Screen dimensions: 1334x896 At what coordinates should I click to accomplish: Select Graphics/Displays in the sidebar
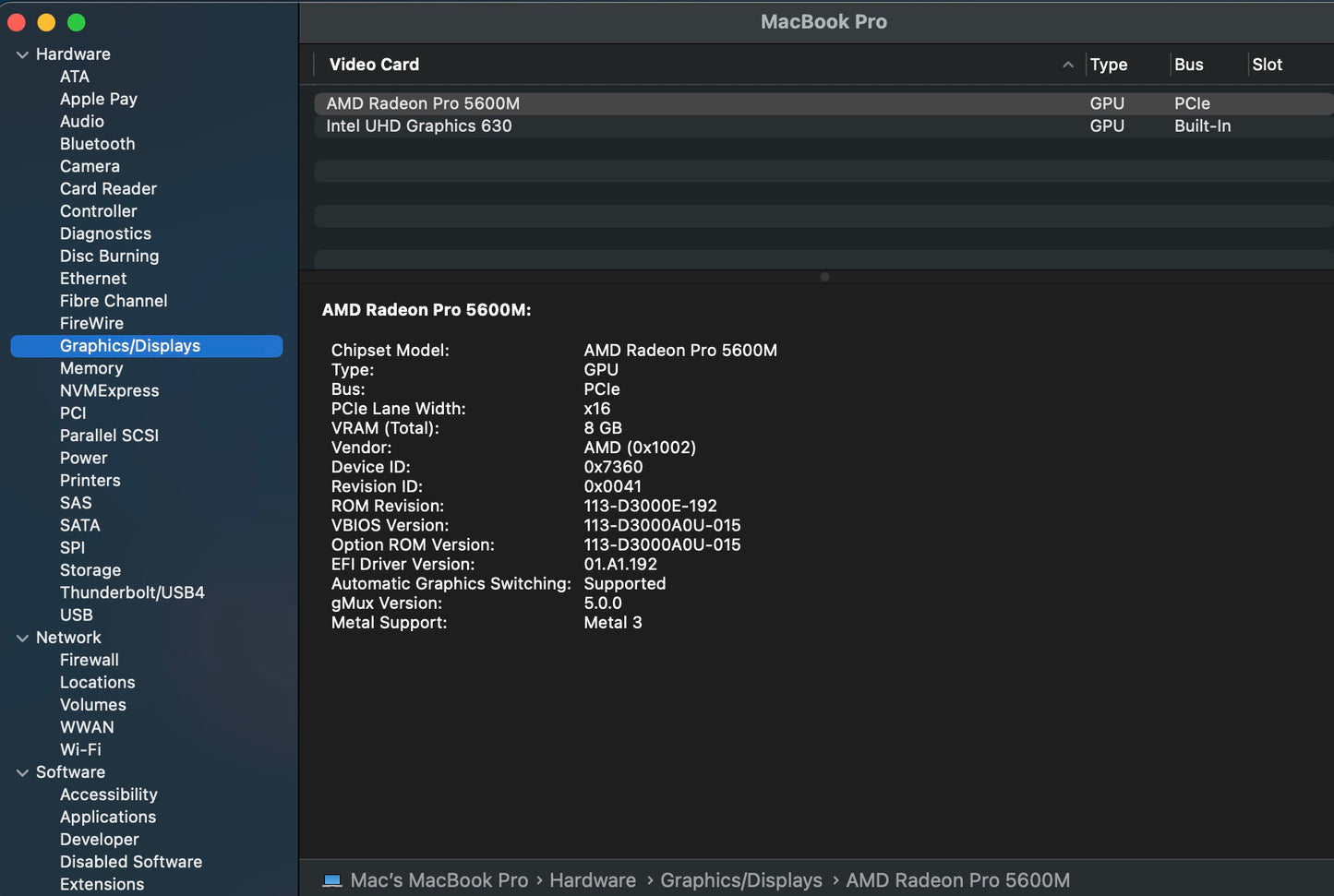tap(130, 346)
